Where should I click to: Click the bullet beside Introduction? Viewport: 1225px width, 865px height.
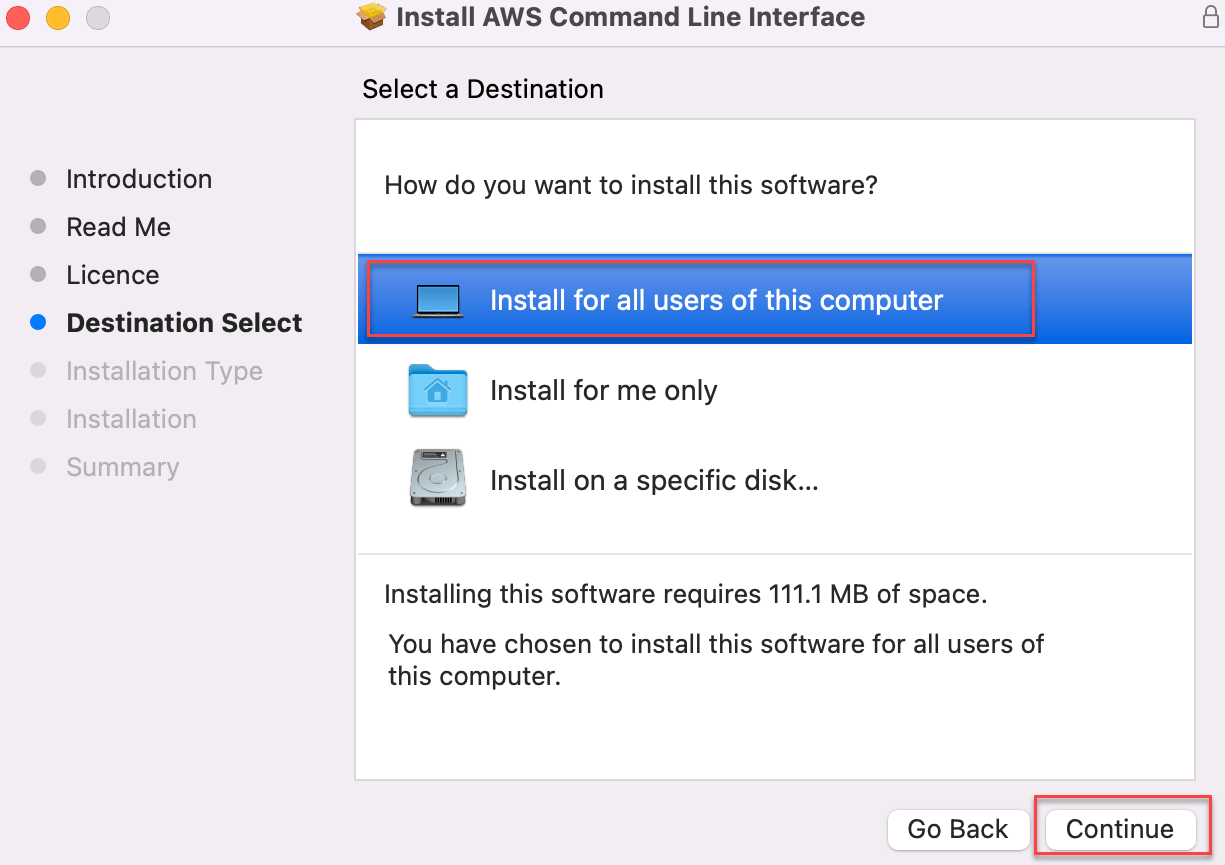point(38,179)
